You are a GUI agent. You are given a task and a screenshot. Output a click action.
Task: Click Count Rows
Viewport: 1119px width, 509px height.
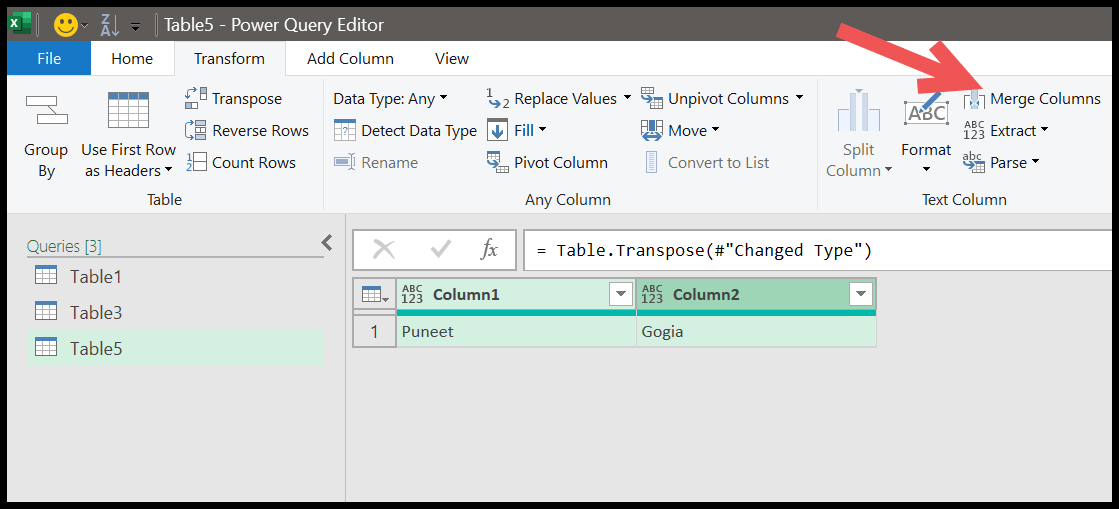(240, 163)
